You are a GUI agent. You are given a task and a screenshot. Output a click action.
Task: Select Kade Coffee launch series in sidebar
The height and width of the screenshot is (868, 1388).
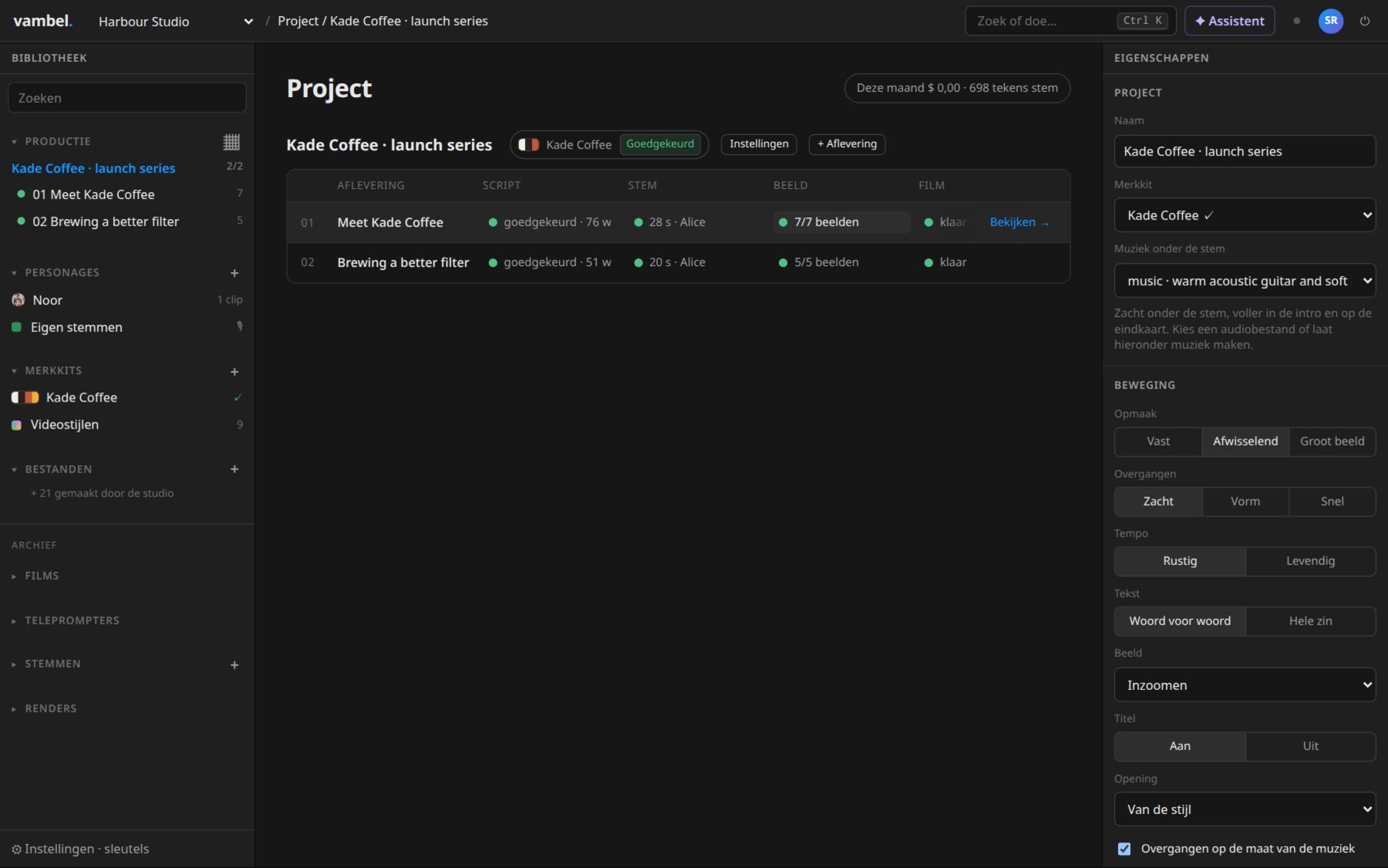tap(93, 168)
